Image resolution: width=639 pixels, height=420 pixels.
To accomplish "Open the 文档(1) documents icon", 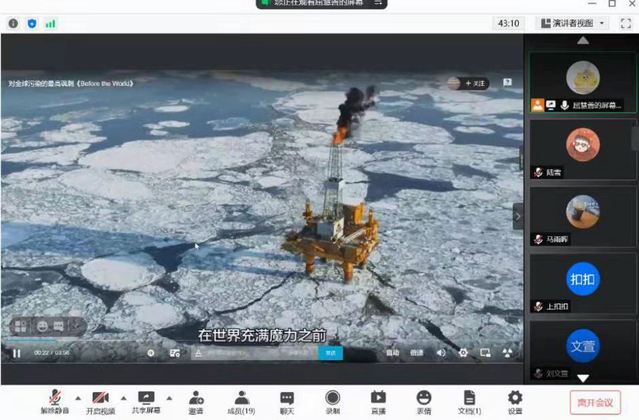I will (x=469, y=402).
